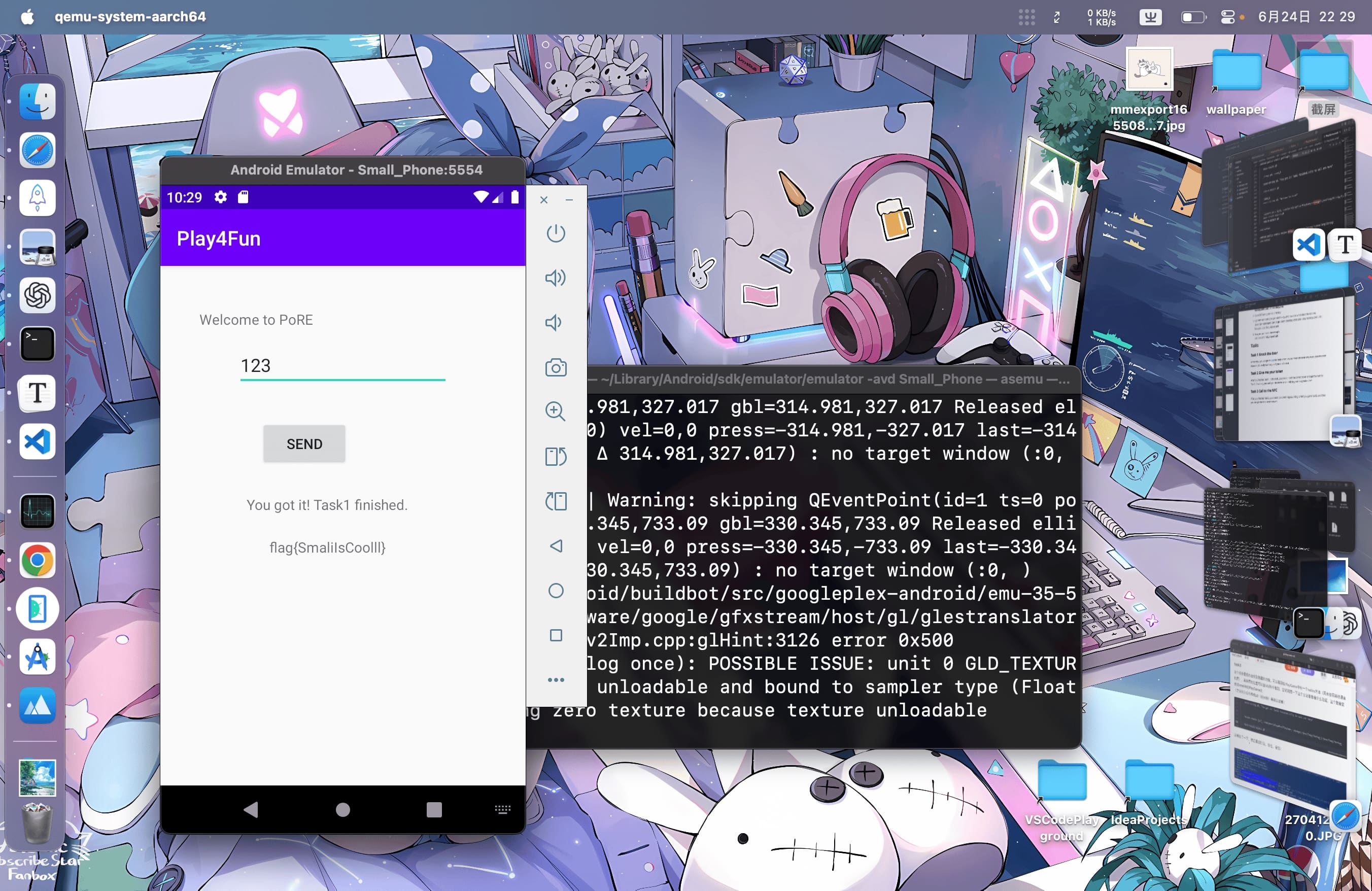This screenshot has width=1372, height=891.
Task: Rotate emulator left with rotate icon
Action: pyautogui.click(x=556, y=457)
